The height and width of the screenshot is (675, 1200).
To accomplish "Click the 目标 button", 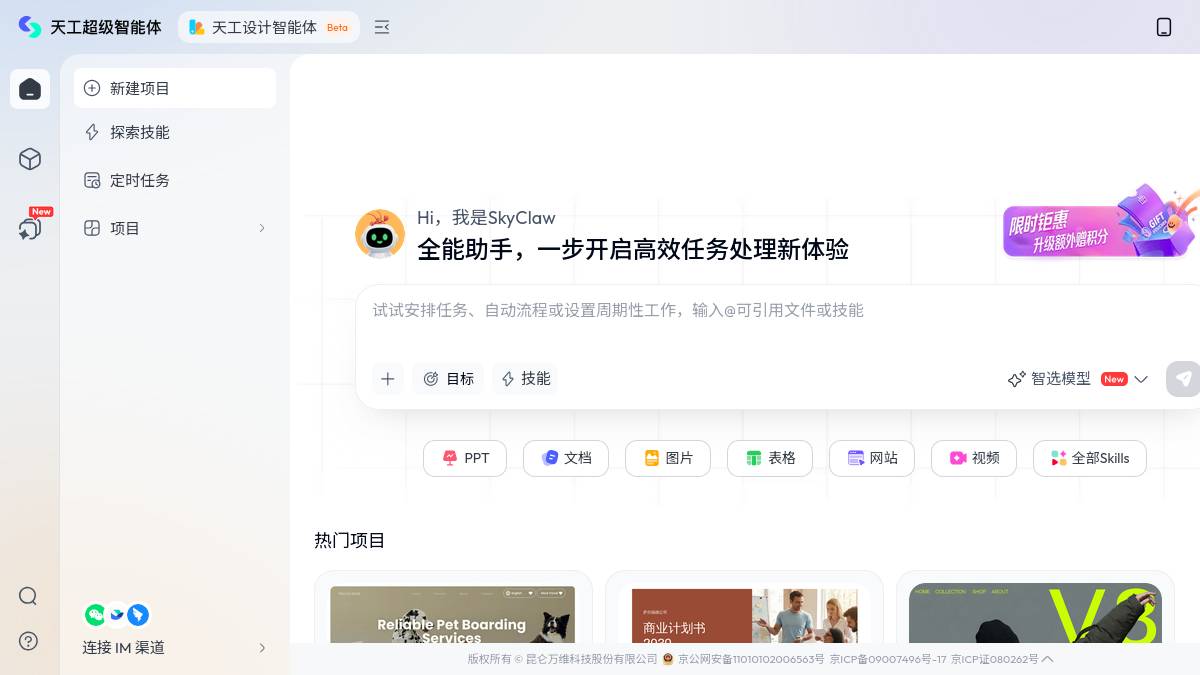I will [448, 379].
